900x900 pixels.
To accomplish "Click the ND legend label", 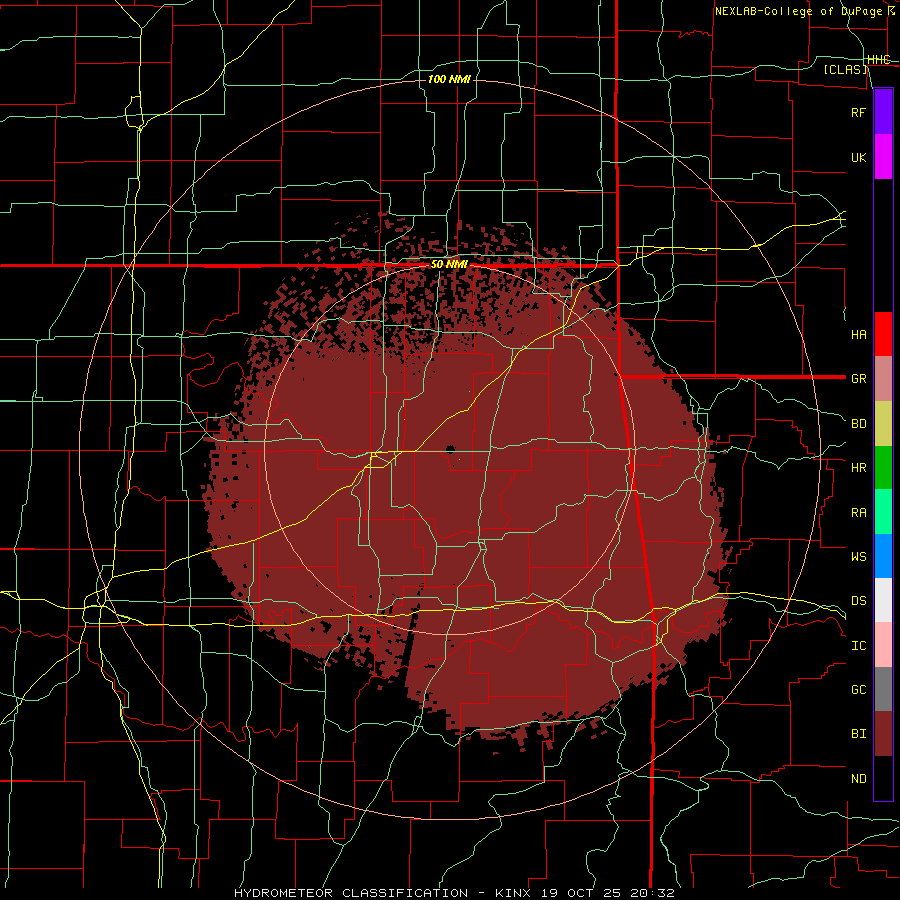I will click(x=858, y=779).
